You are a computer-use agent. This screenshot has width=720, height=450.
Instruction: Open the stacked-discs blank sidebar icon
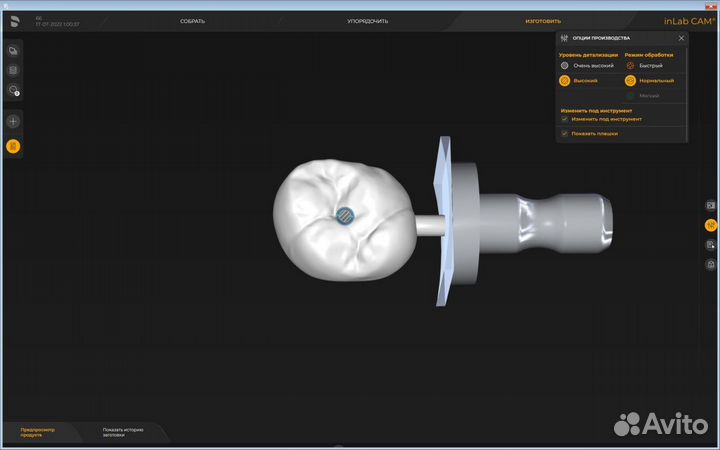click(13, 70)
